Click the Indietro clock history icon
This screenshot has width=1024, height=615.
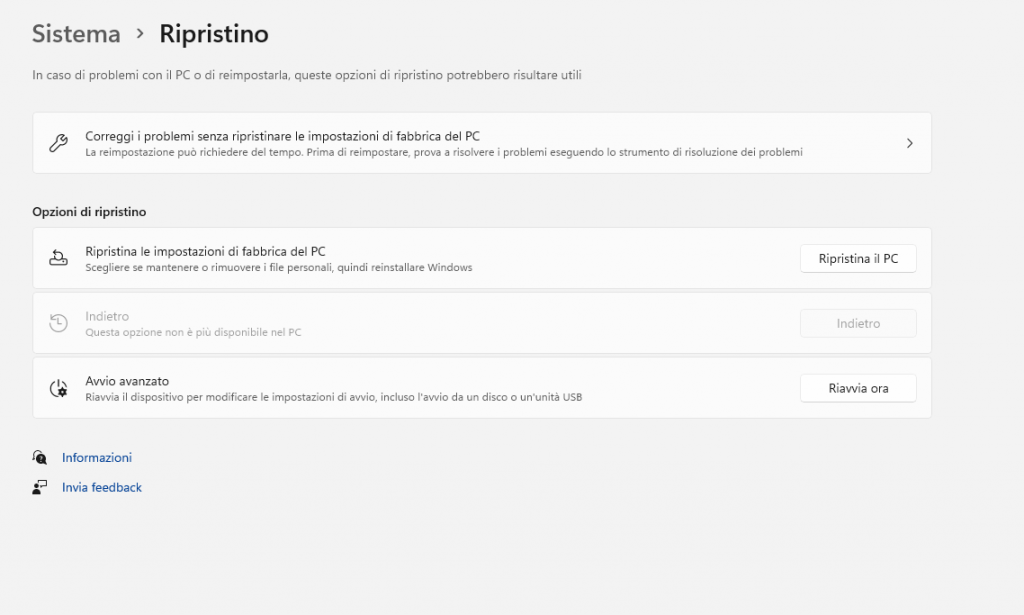tap(58, 323)
